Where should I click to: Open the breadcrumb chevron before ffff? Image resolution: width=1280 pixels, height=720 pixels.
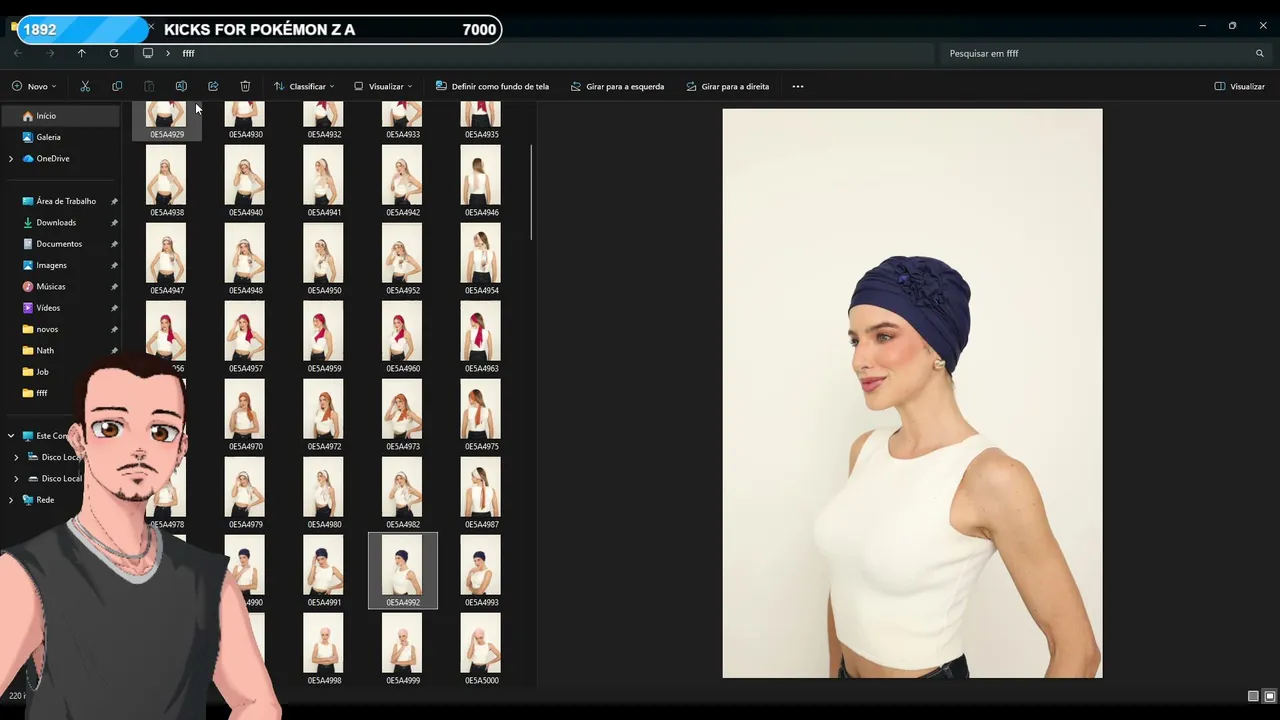coord(168,53)
